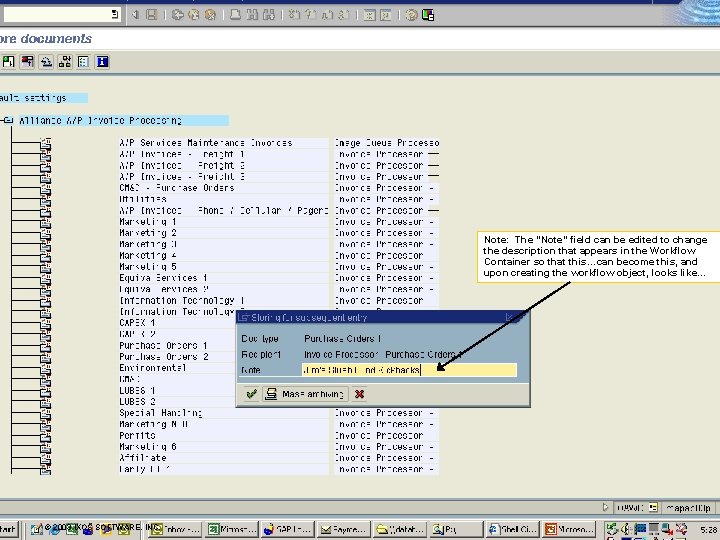Click into the Note input field
Viewport: 720px width, 540px height.
[x=409, y=370]
